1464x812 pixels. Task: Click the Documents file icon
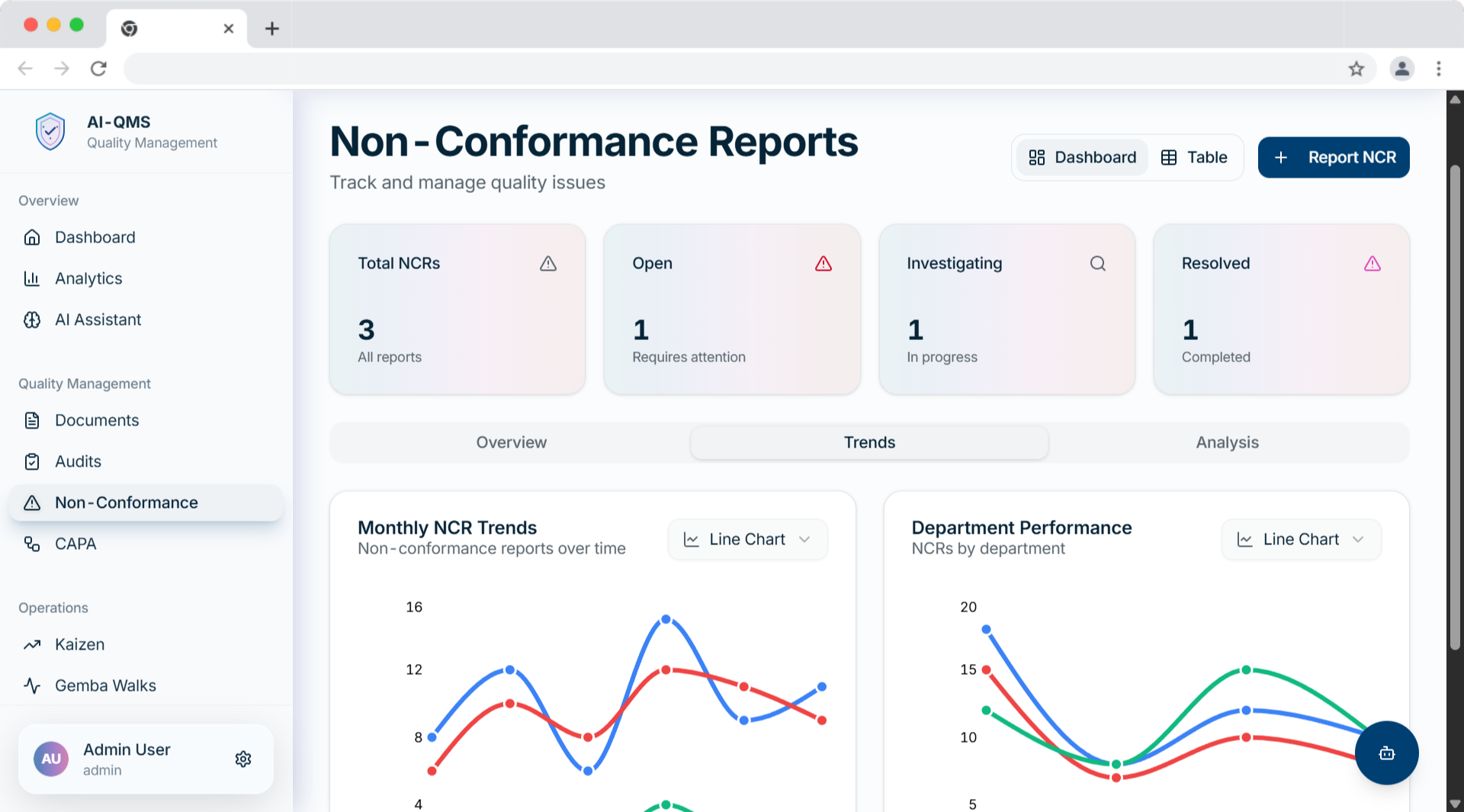32,420
